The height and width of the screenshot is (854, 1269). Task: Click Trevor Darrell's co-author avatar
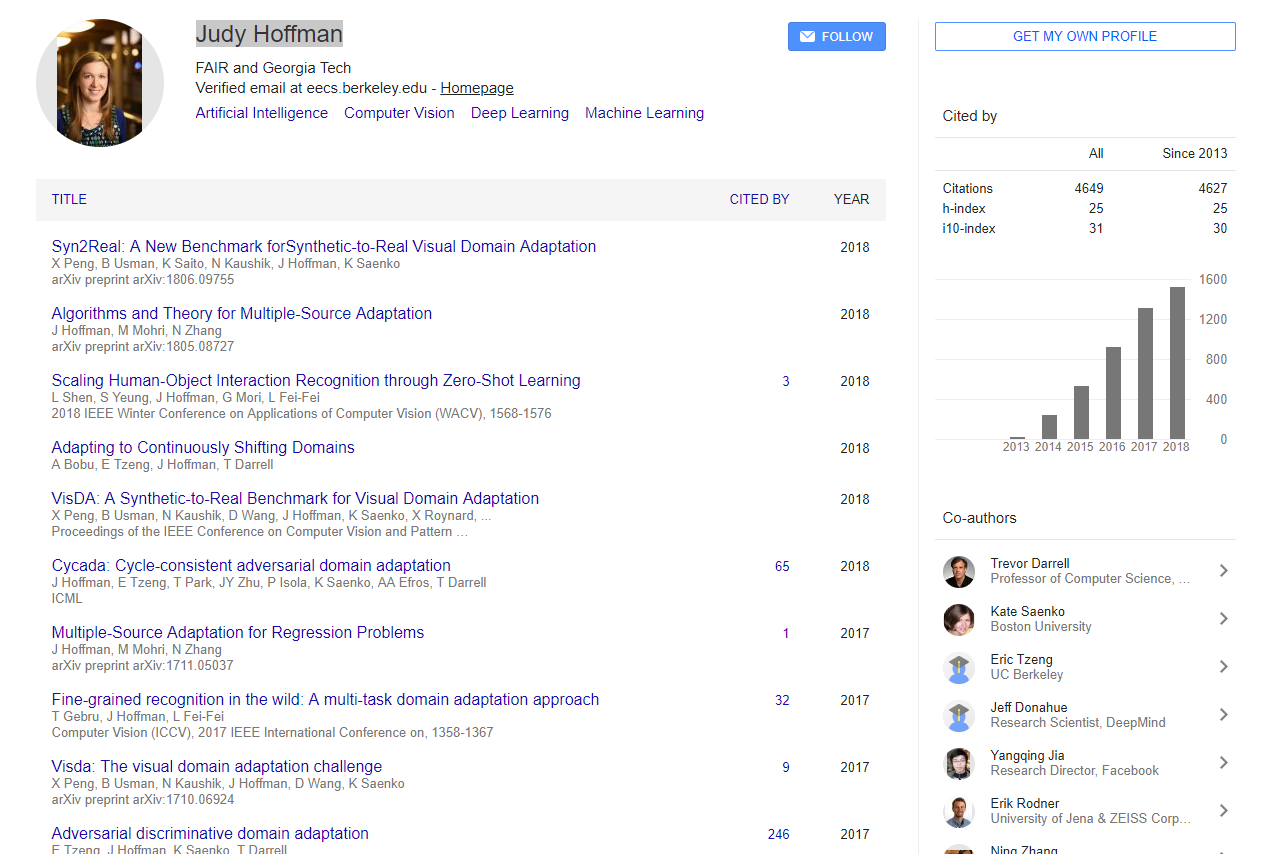coord(959,571)
